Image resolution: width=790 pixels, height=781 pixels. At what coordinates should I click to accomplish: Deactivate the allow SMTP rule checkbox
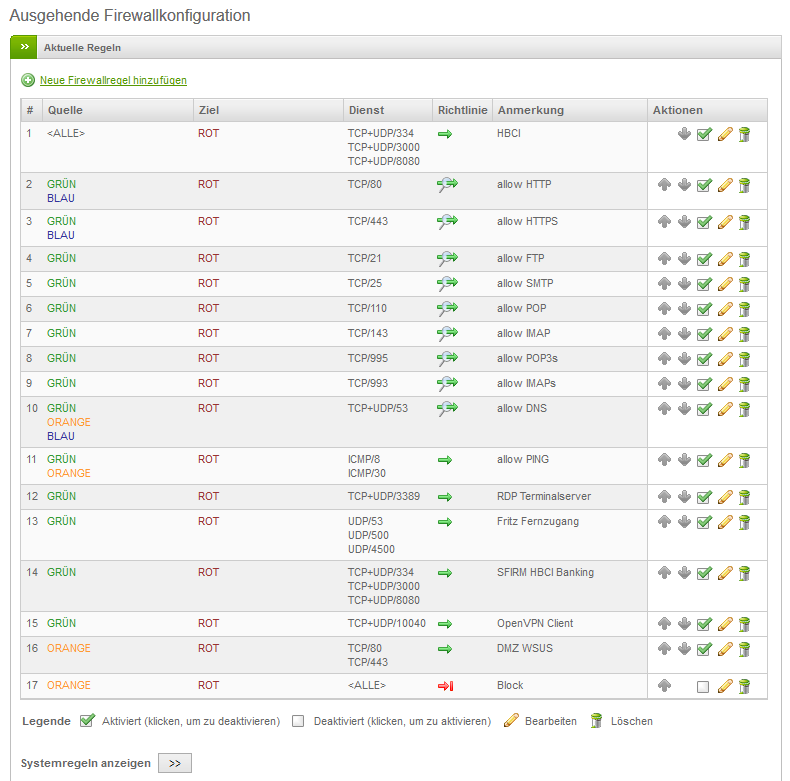coord(704,284)
